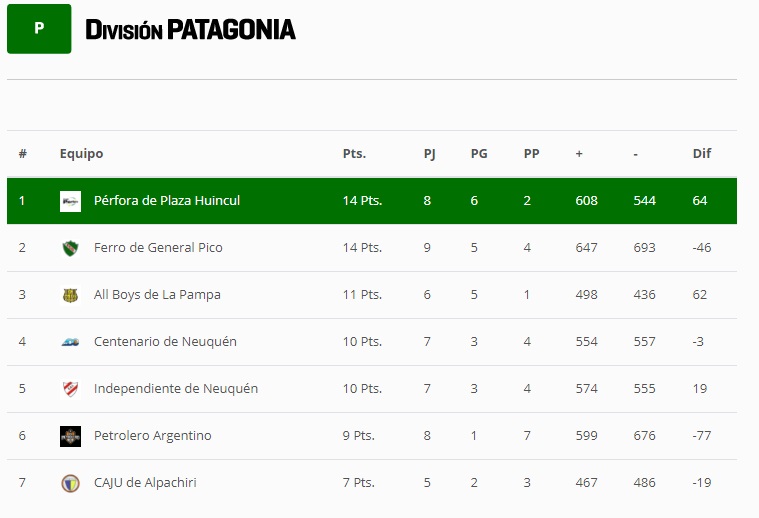Select All Boys de La Pampa name
Viewport: 759px width, 518px height.
(157, 295)
